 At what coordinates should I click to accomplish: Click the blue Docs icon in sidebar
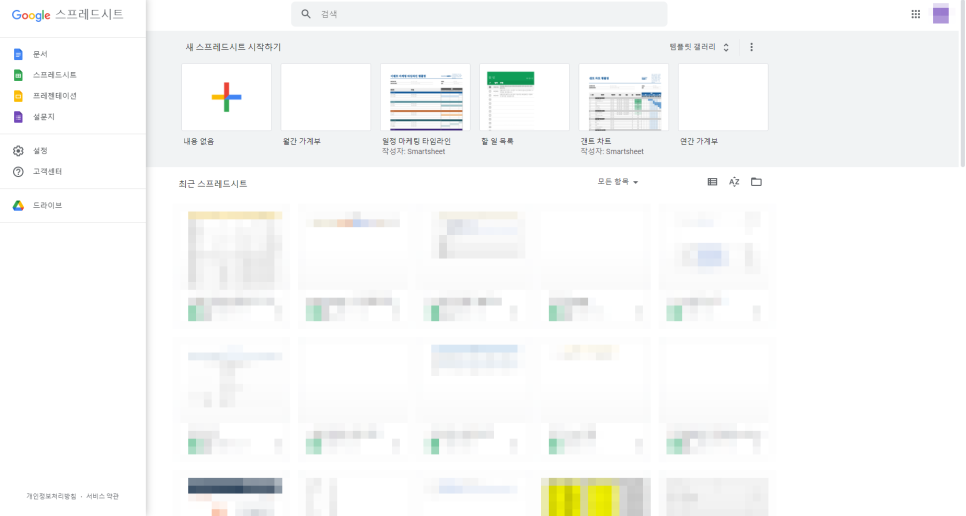[x=18, y=54]
